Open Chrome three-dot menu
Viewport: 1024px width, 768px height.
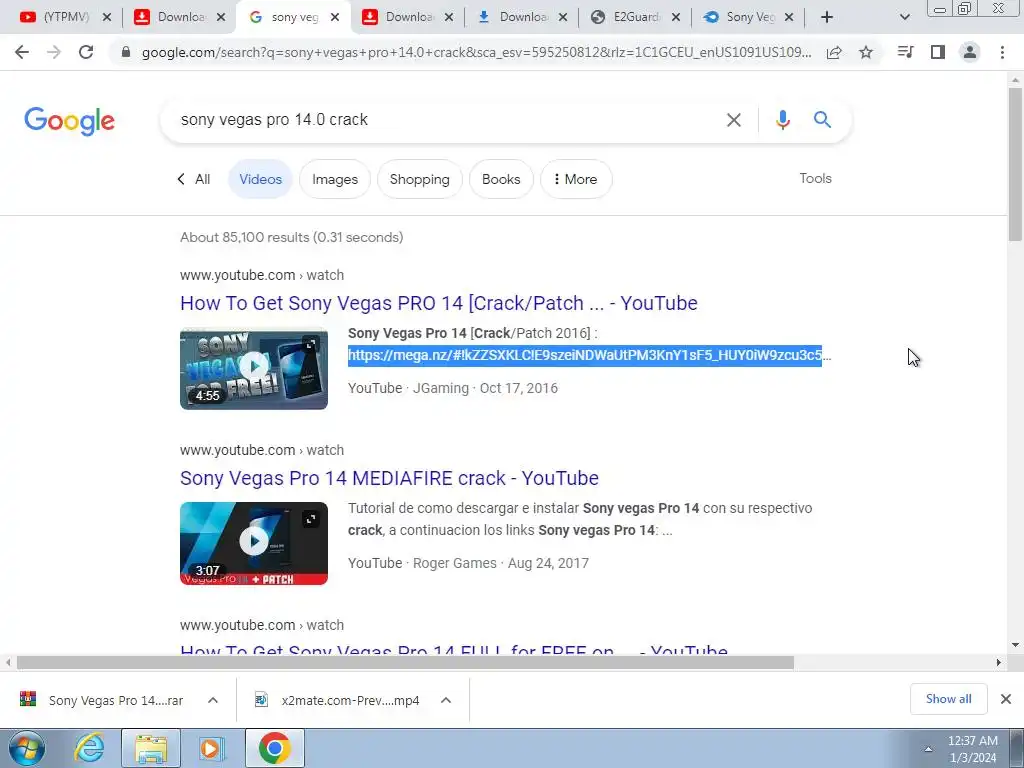pyautogui.click(x=1002, y=52)
